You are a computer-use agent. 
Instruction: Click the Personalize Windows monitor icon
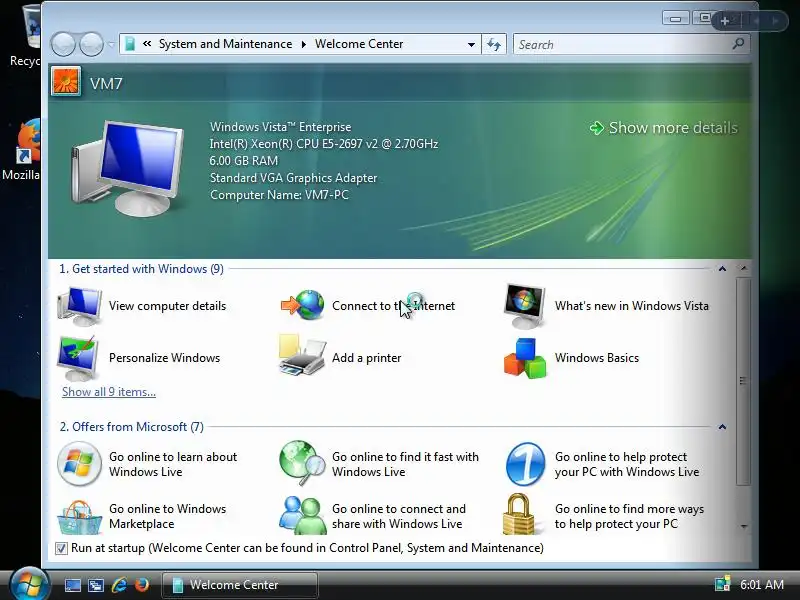click(78, 358)
